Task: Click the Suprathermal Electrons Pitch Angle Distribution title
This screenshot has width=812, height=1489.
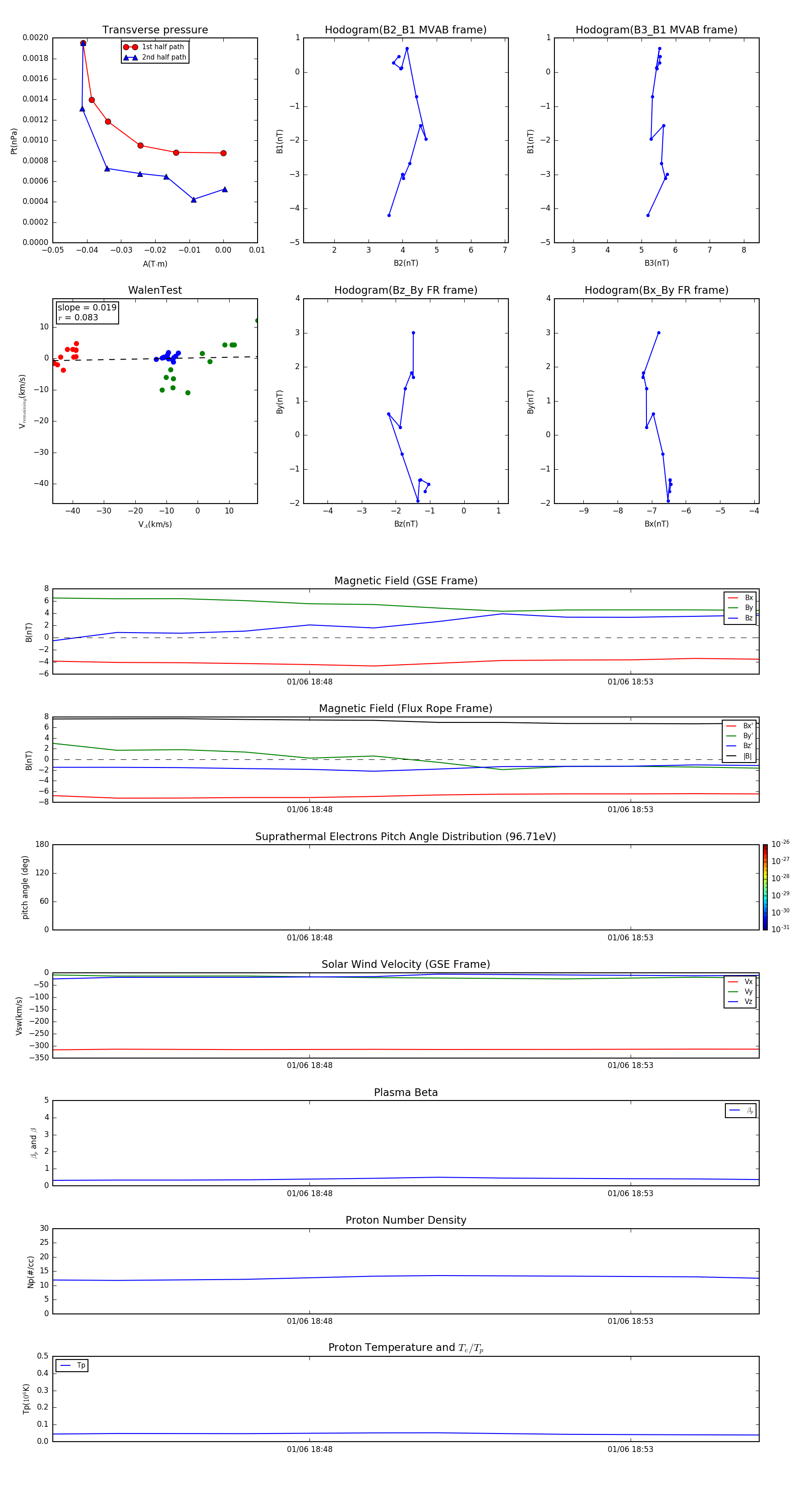Action: pyautogui.click(x=406, y=837)
